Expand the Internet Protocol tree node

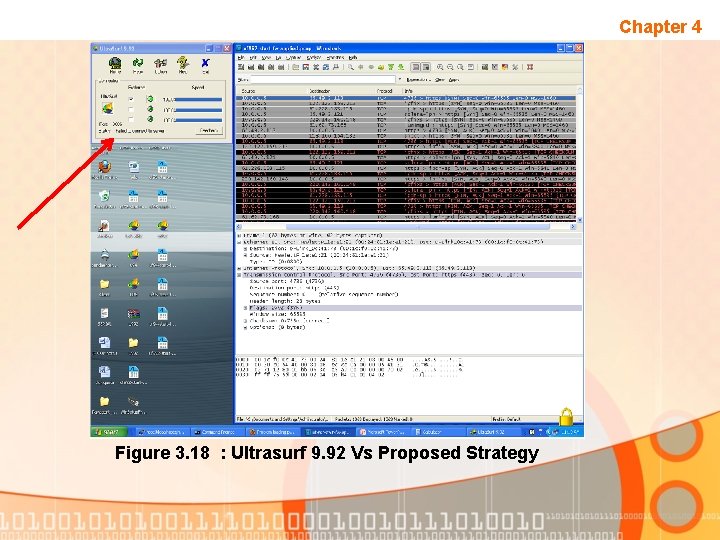coord(239,268)
